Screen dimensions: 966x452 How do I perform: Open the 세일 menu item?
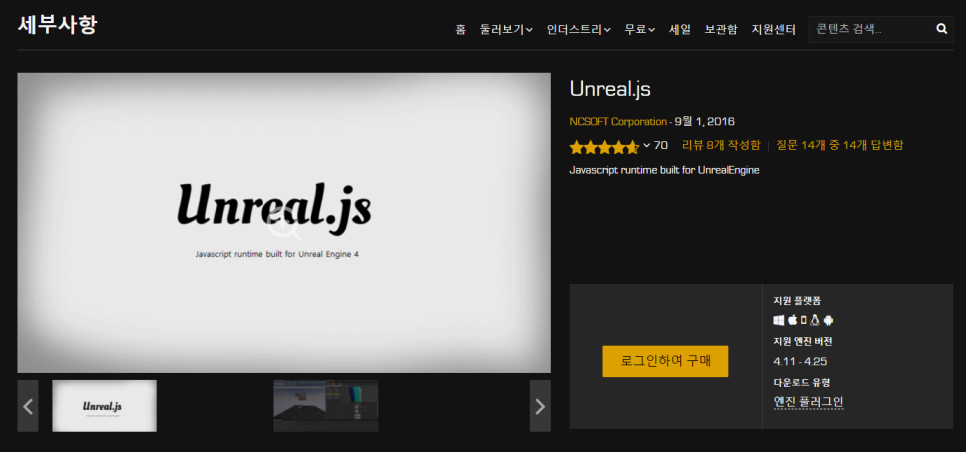[680, 29]
